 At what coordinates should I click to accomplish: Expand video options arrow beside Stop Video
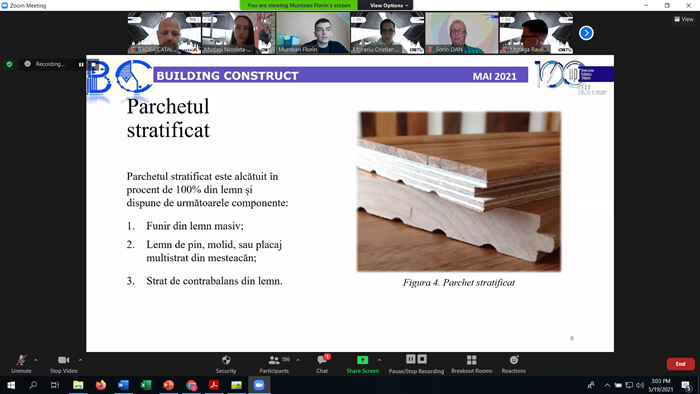coord(80,360)
